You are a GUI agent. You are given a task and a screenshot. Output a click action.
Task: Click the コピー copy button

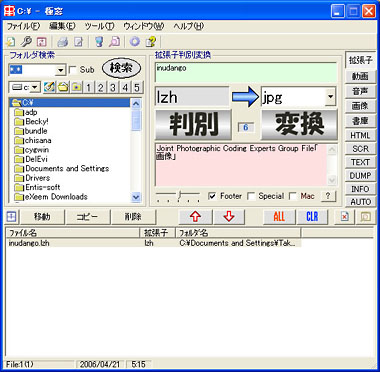(87, 217)
